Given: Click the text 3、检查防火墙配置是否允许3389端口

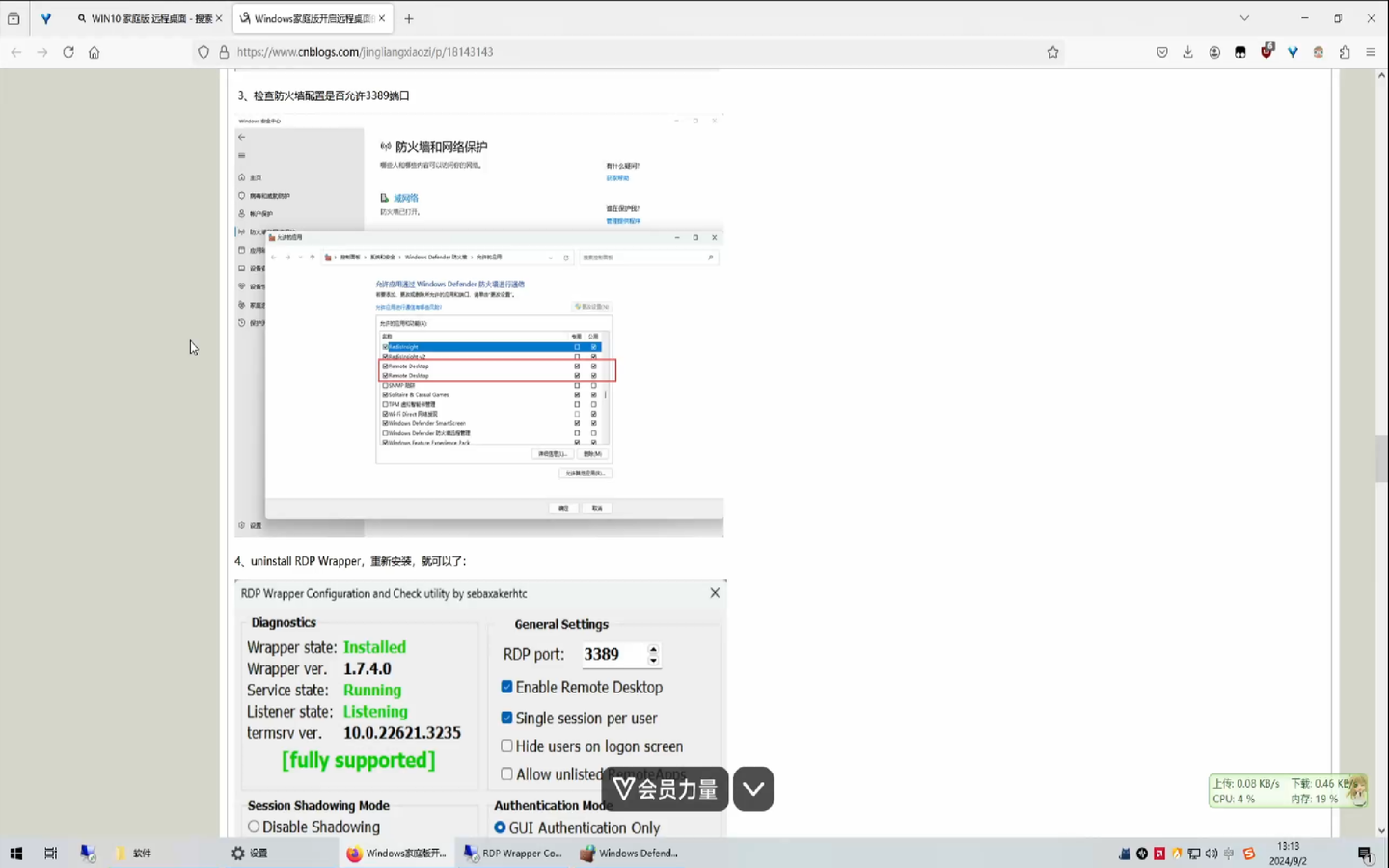Looking at the screenshot, I should [323, 95].
